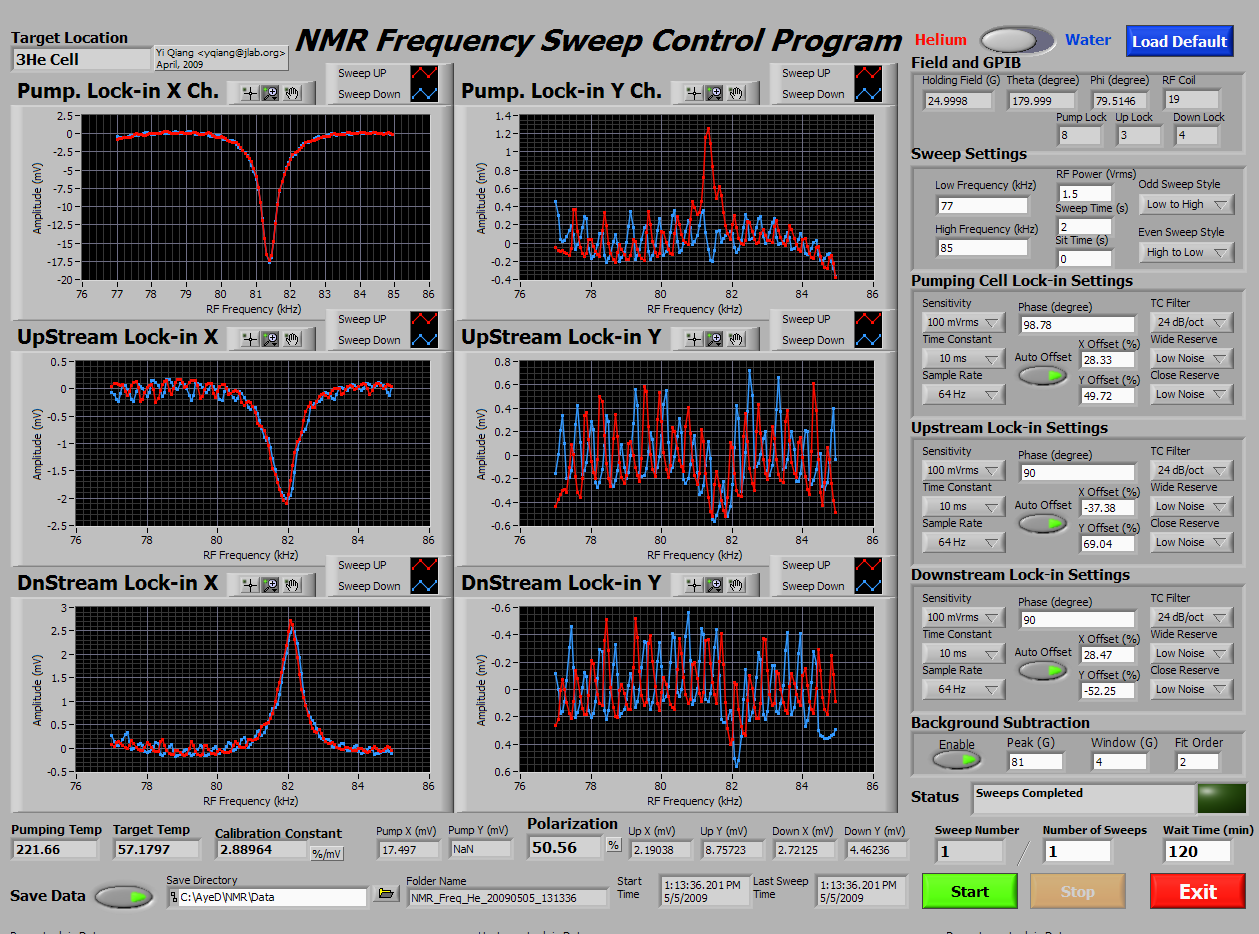Click the percent unit button next to Polarization
Screen dimensions: 1259x934
[614, 846]
